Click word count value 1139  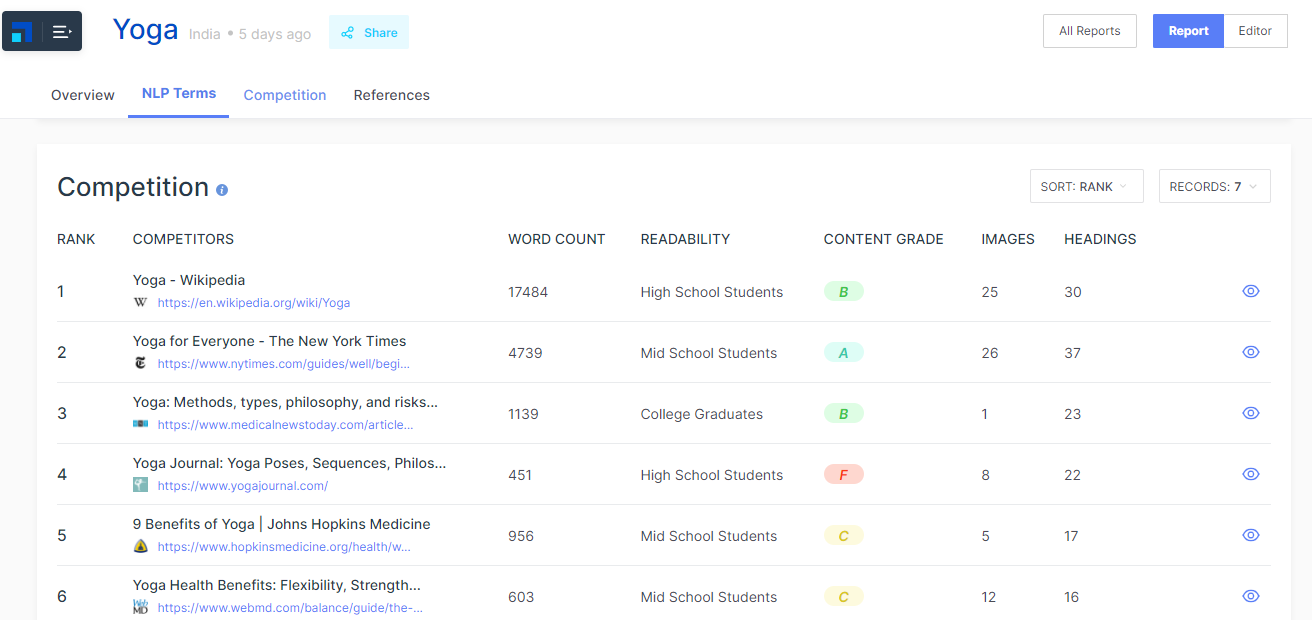pos(524,414)
